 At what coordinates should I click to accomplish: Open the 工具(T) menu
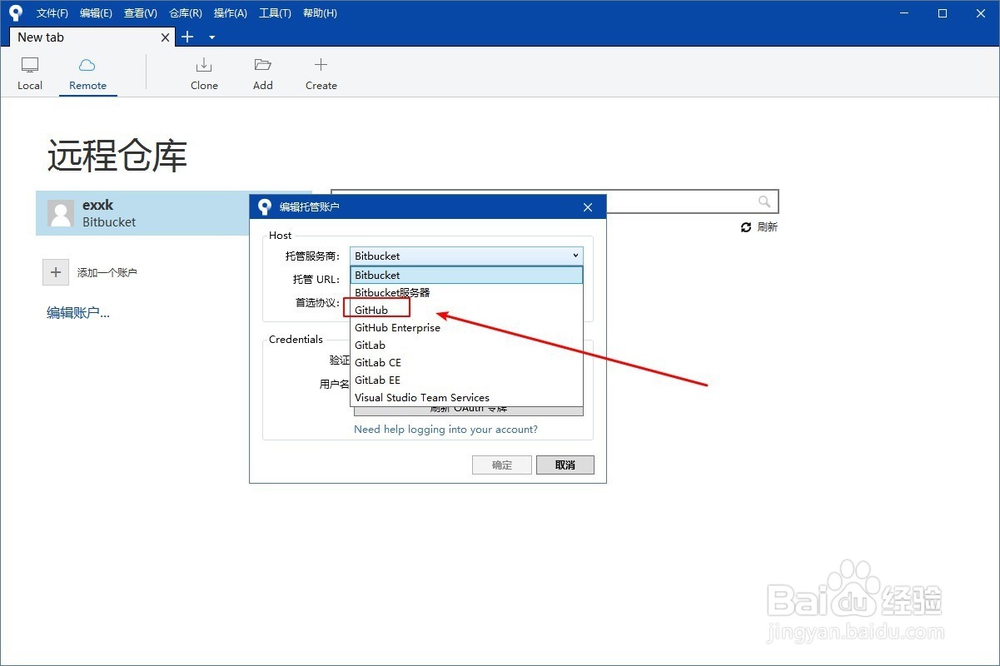click(275, 13)
